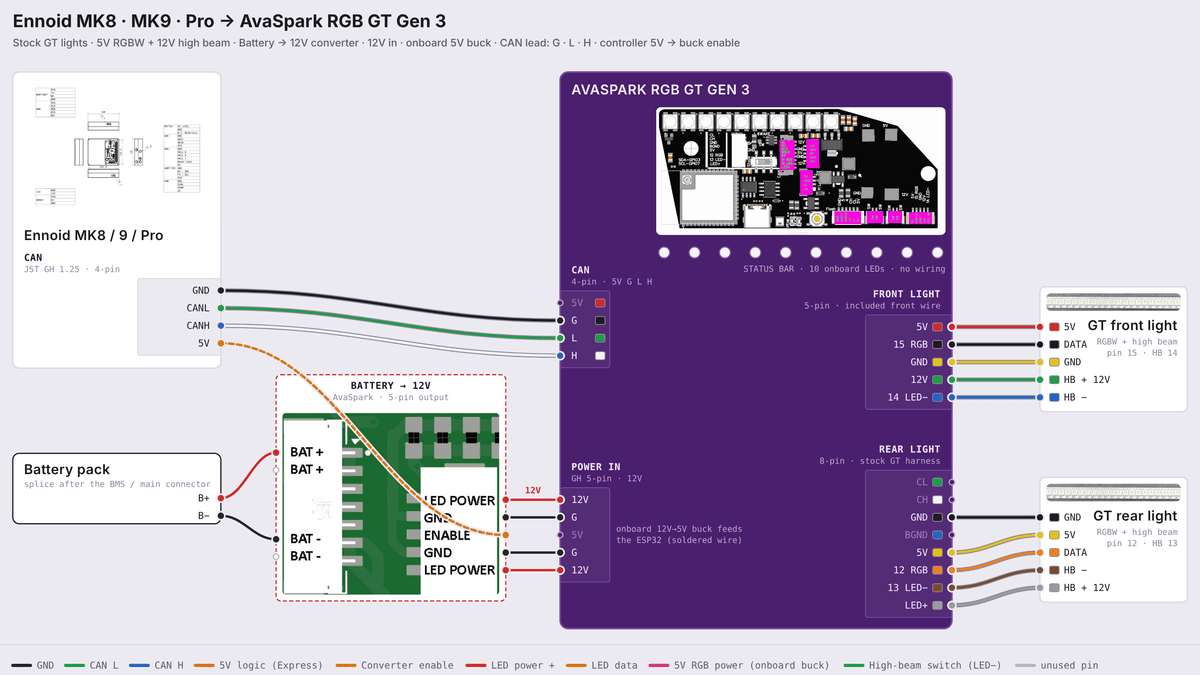Click the red '12V' wire label near Power In
Viewport: 1200px width, 675px height.
click(533, 491)
